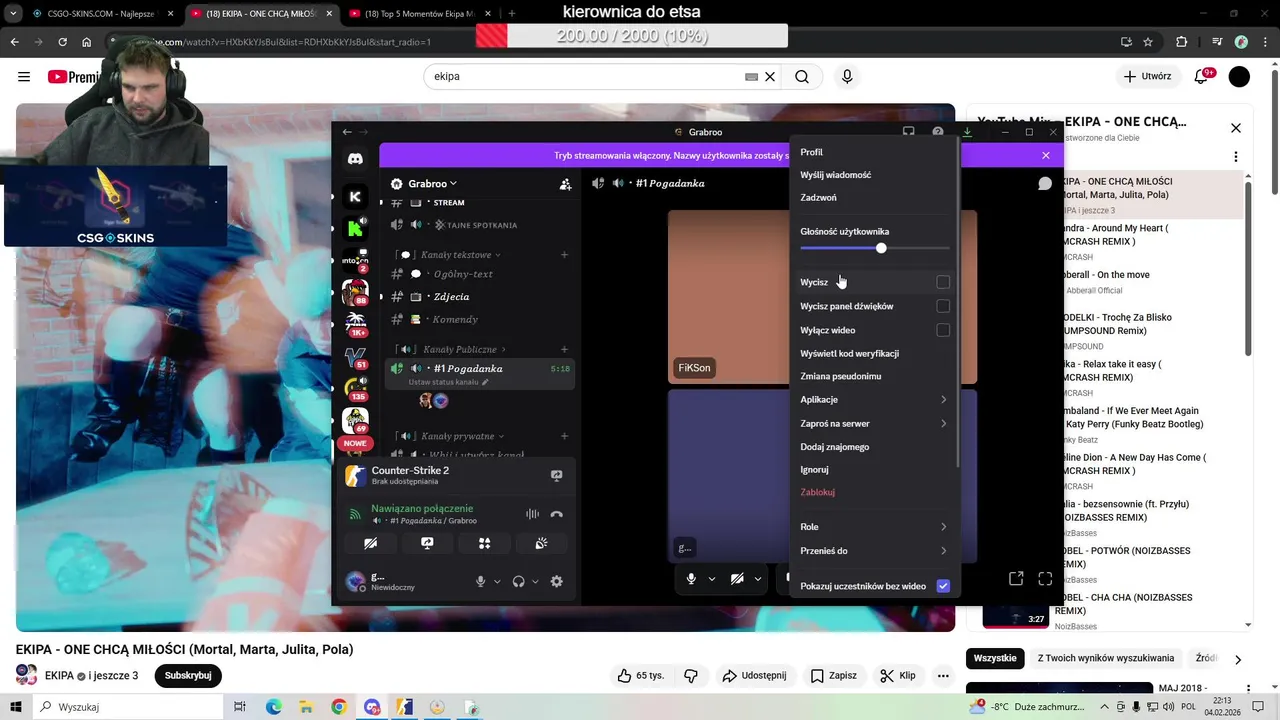This screenshot has width=1280, height=720.
Task: Bookmark this page star icon
Action: click(x=1148, y=42)
